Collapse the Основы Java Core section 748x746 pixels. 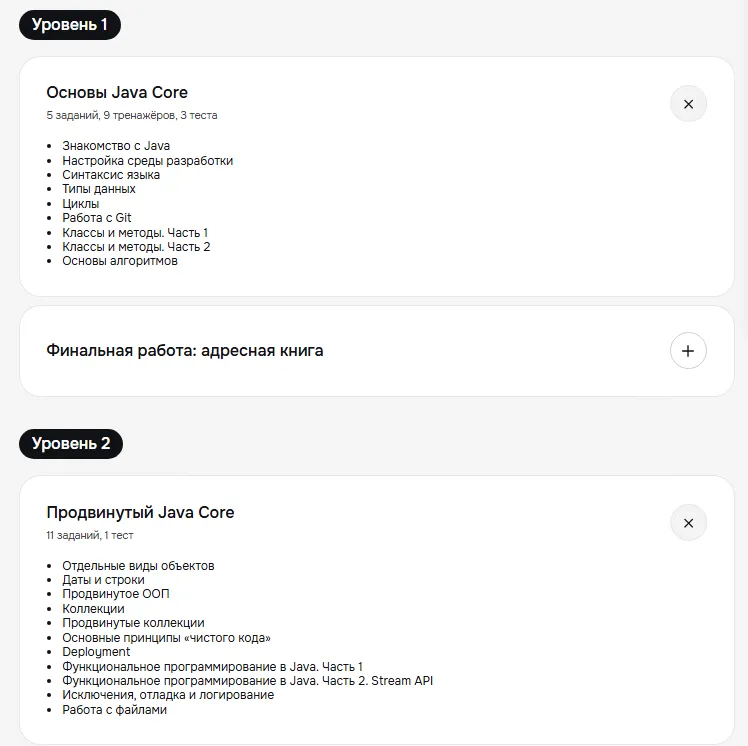[688, 104]
